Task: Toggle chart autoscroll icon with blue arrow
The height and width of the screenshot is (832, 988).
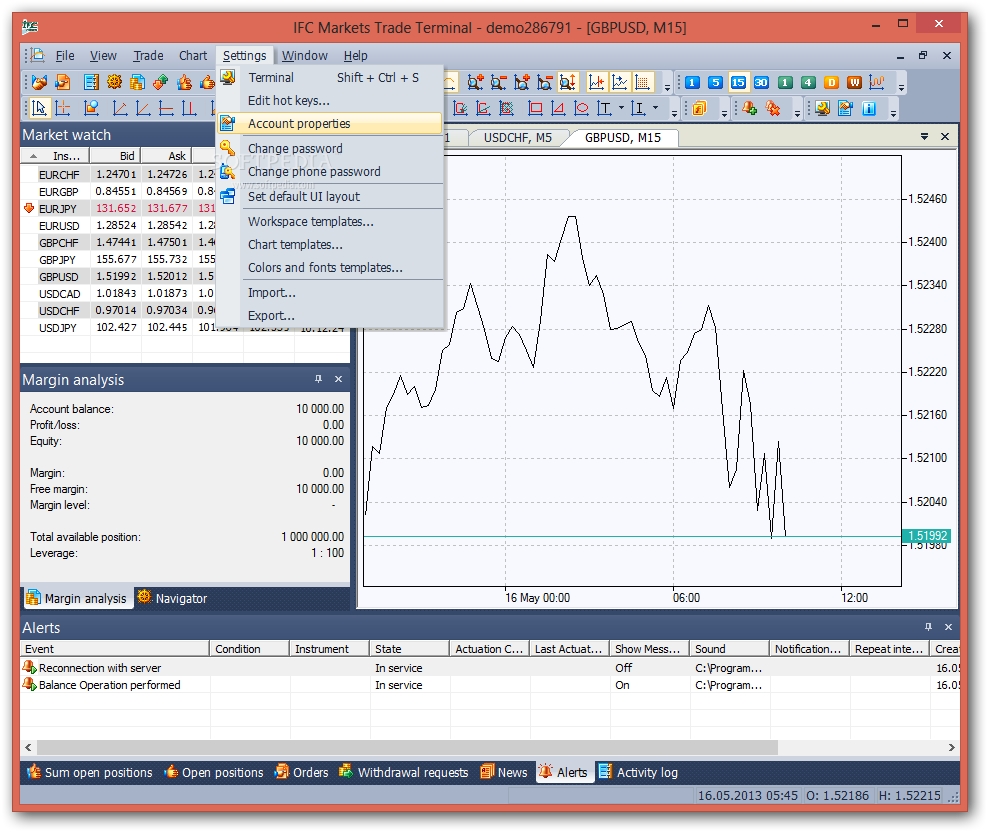Action: (619, 82)
